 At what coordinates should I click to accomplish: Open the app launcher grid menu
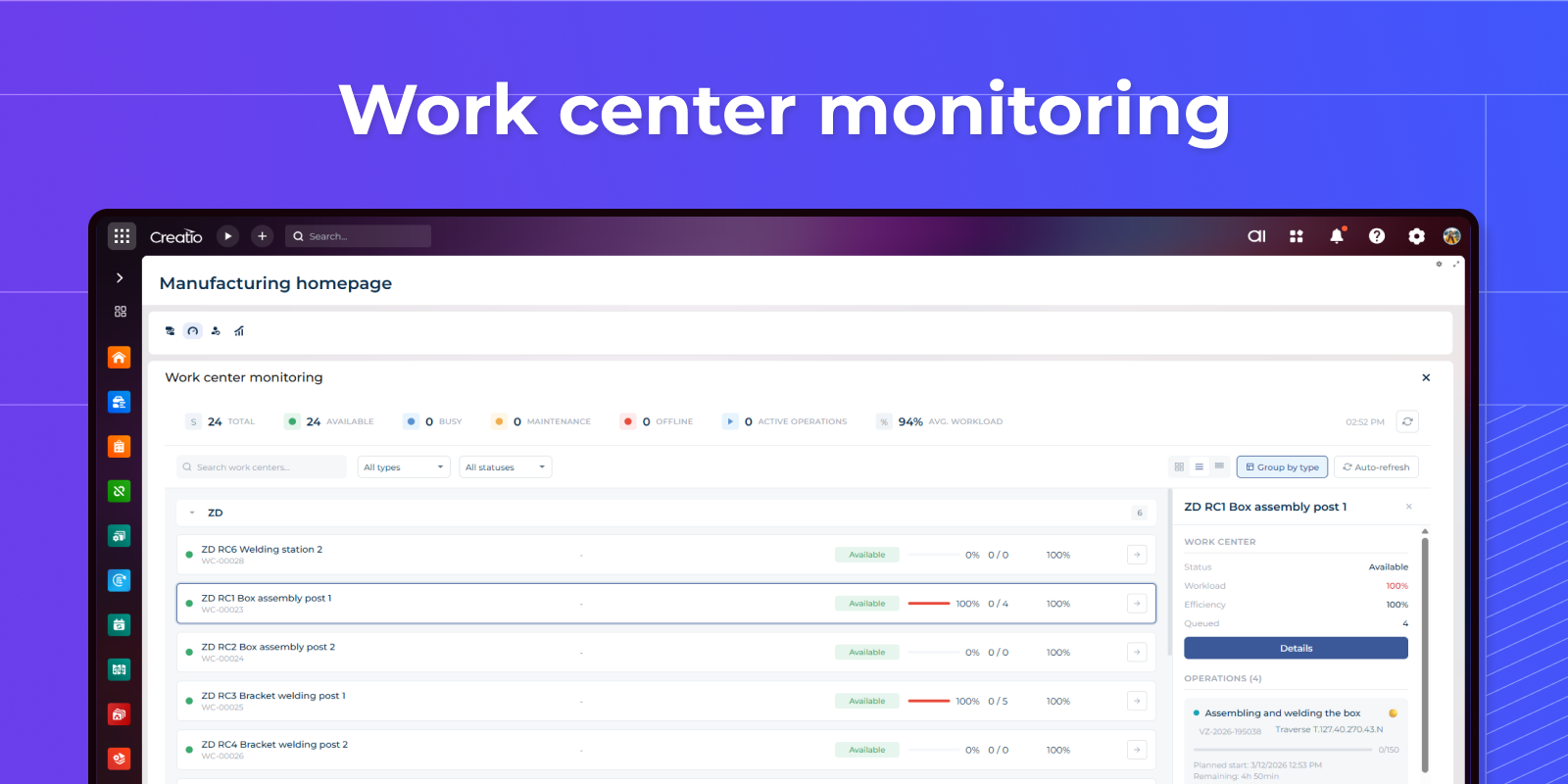122,236
